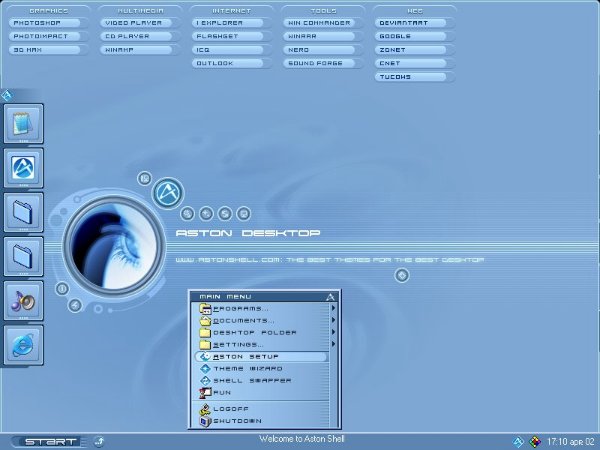
Task: Open Tucows web link
Action: click(x=411, y=77)
